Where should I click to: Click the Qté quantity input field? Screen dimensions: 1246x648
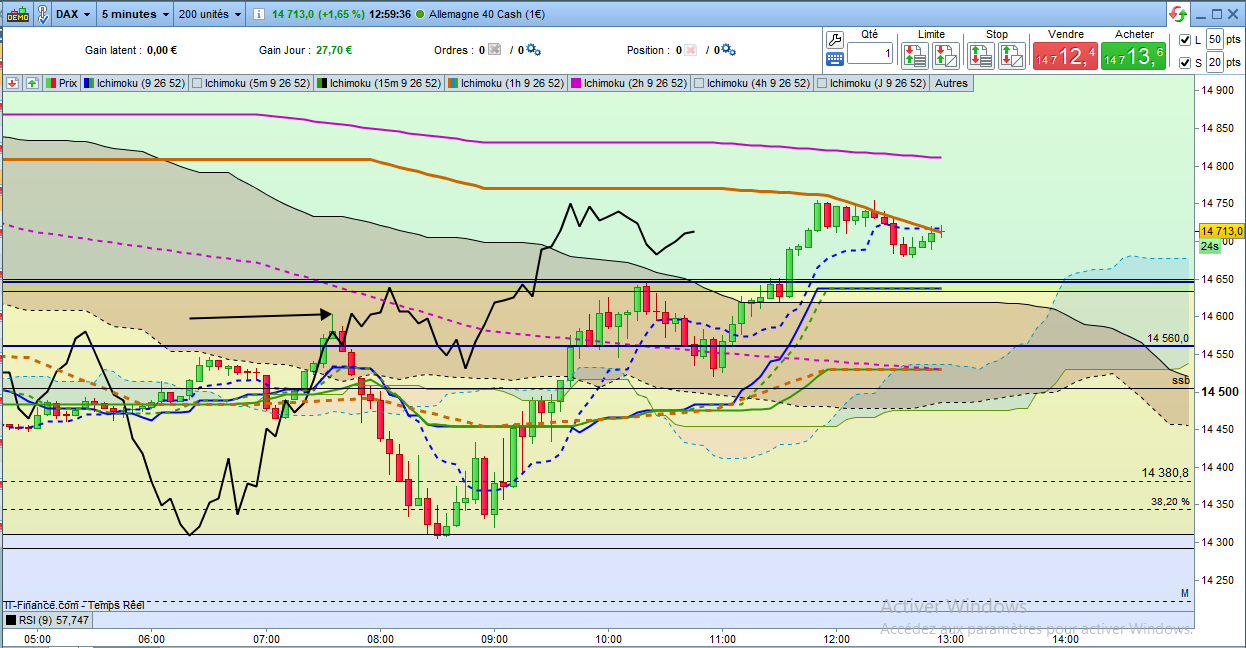tap(869, 53)
